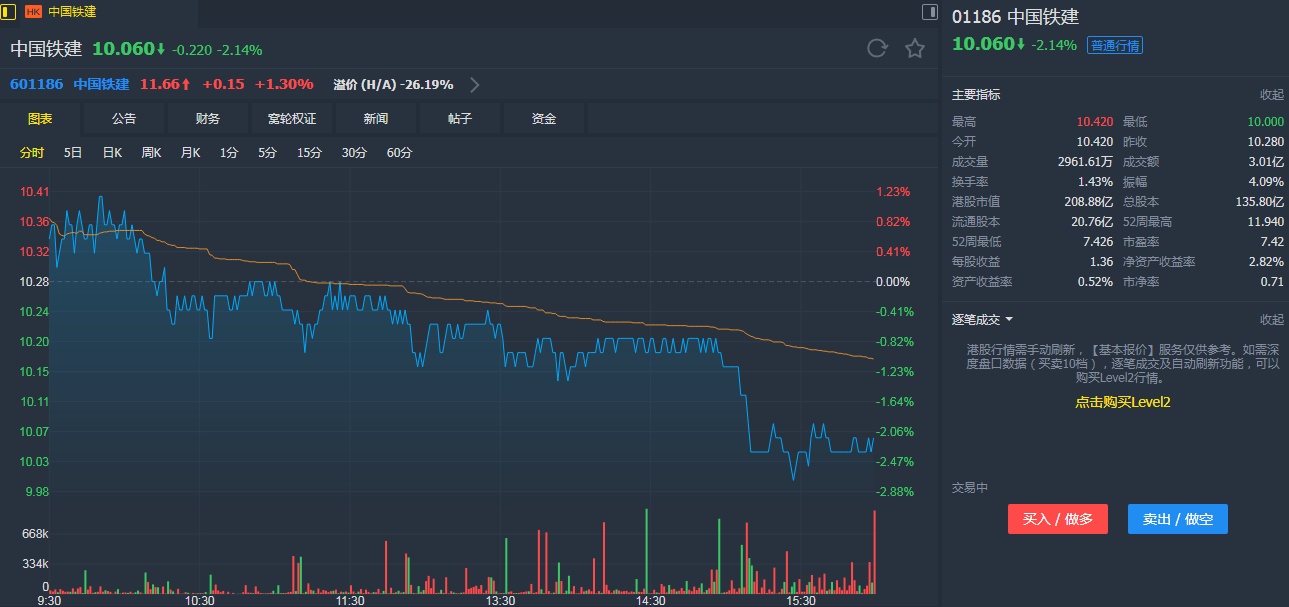Switch to the 公告 tab

(124, 119)
